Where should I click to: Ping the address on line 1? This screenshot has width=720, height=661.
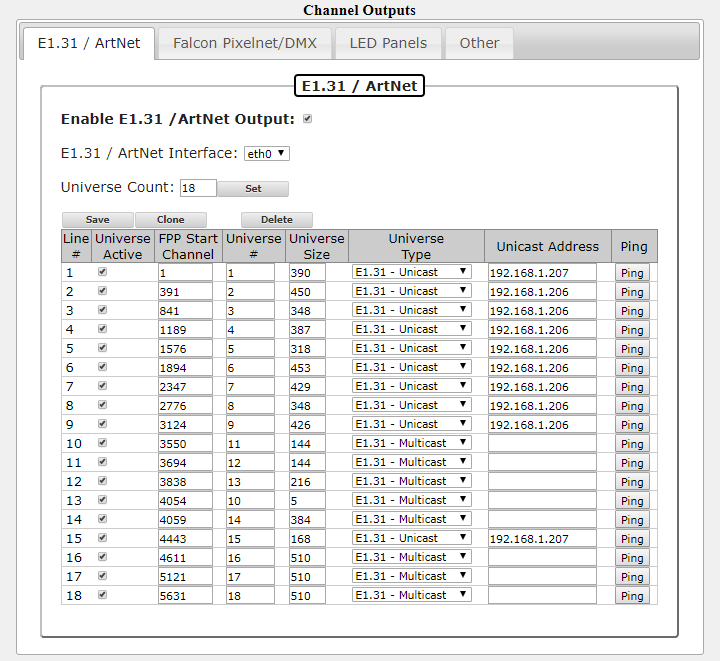pyautogui.click(x=631, y=273)
